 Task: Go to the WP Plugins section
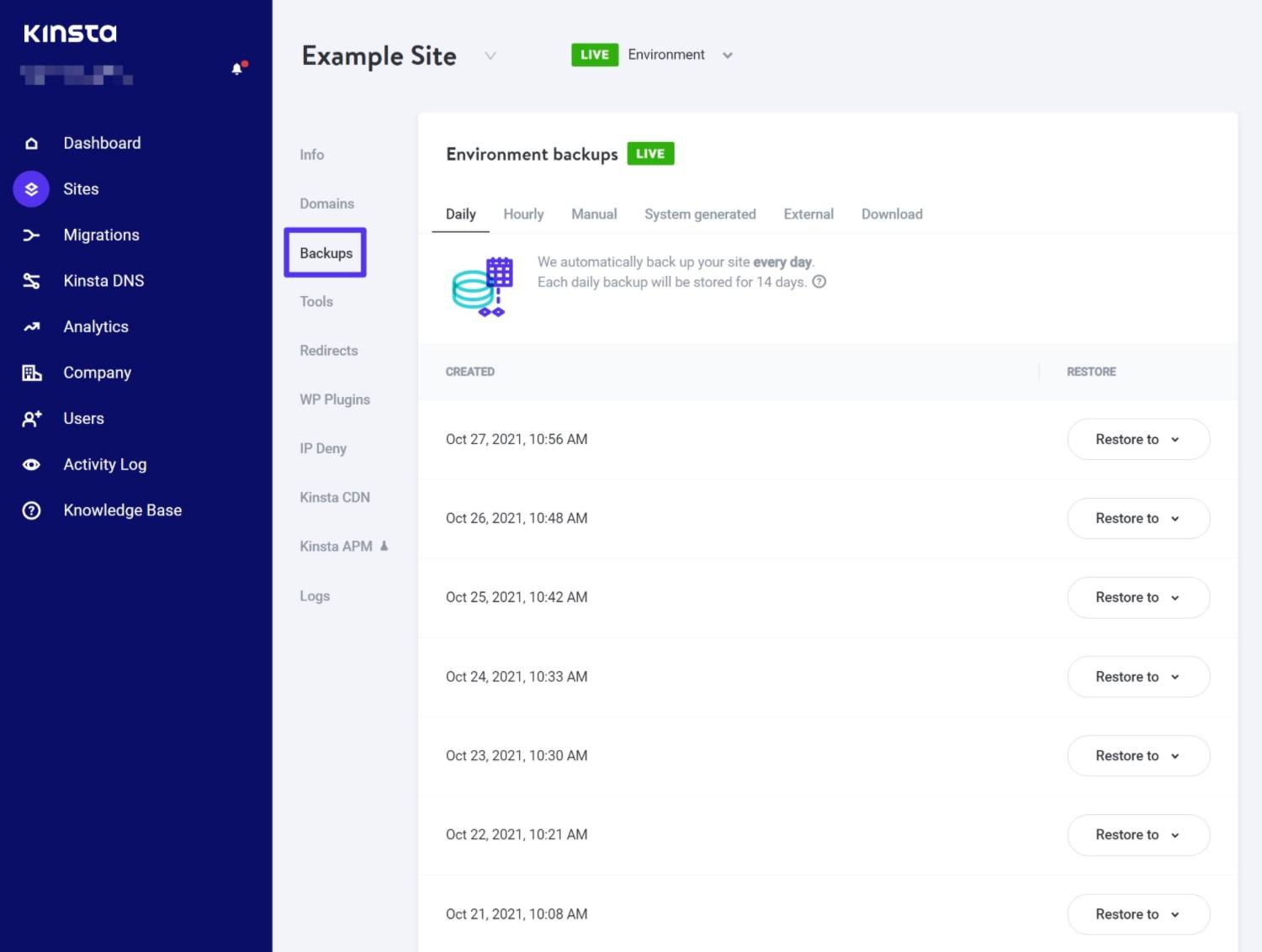coord(335,399)
